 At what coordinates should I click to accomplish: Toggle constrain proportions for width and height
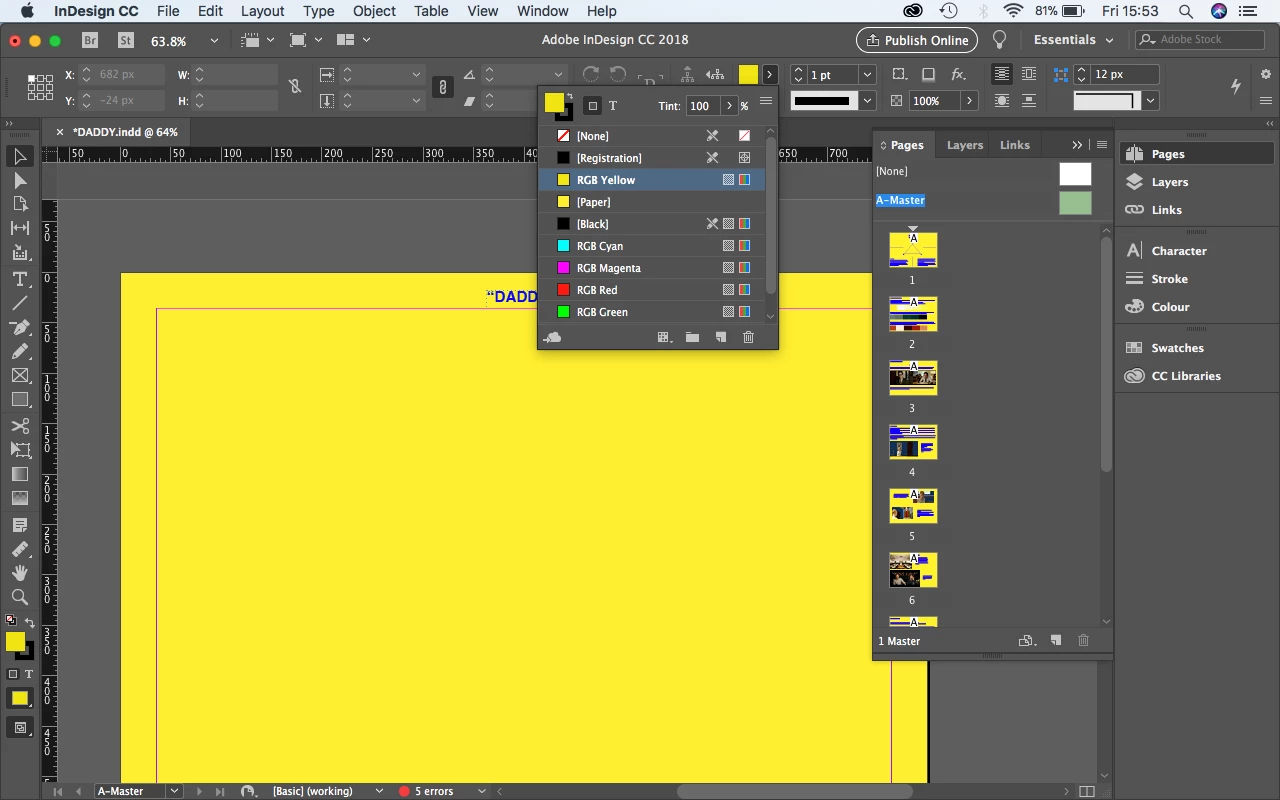pyautogui.click(x=295, y=87)
